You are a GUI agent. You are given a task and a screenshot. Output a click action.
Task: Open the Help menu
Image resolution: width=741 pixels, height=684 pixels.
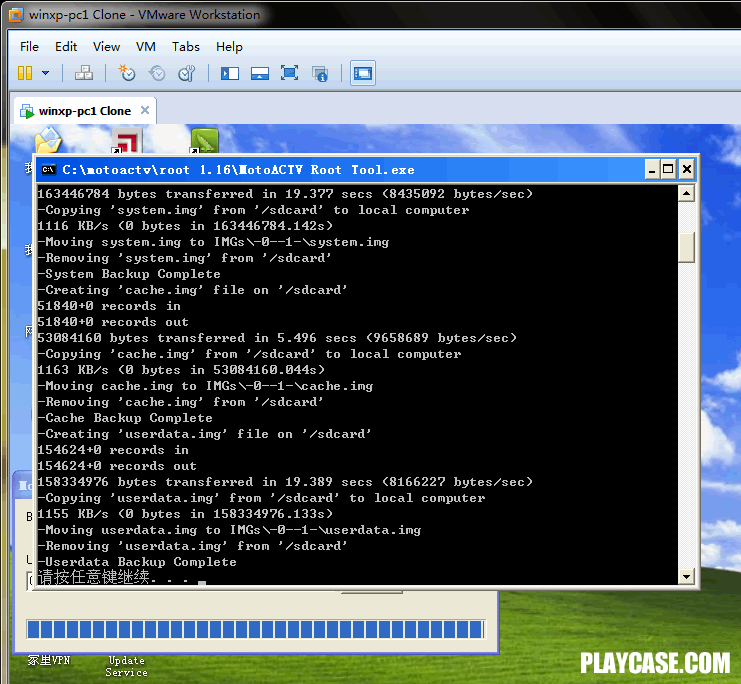[x=229, y=47]
